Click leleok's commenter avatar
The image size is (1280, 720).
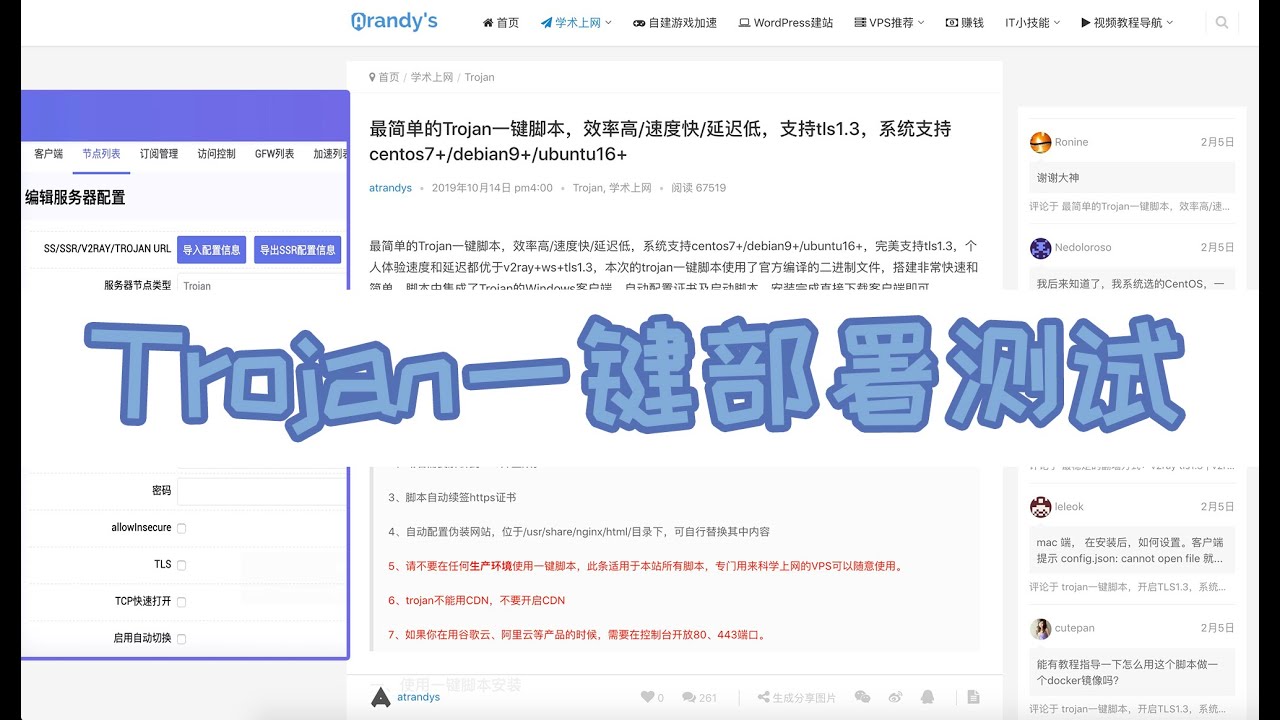(x=1040, y=507)
